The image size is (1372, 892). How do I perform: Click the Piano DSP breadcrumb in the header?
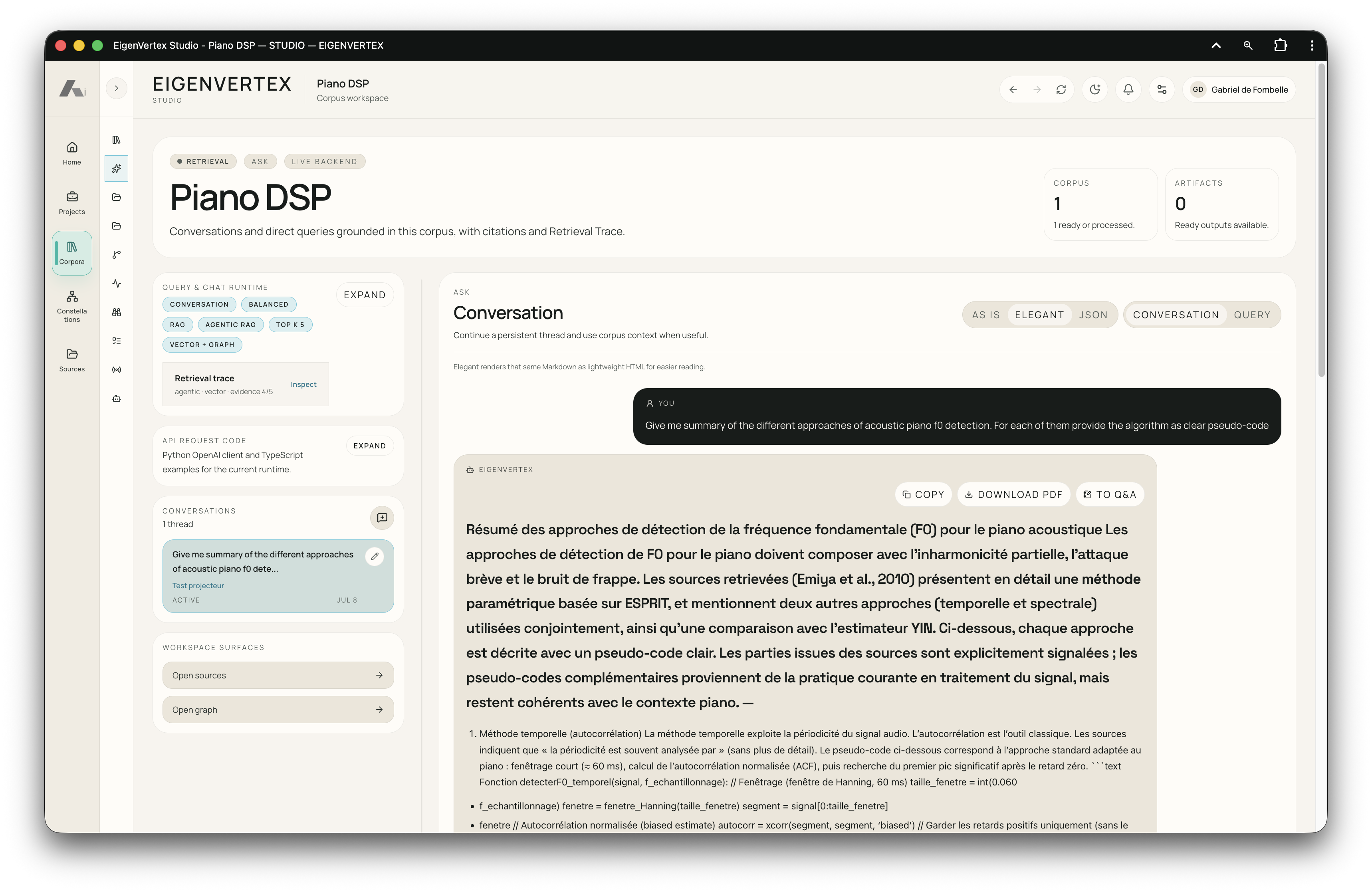343,83
